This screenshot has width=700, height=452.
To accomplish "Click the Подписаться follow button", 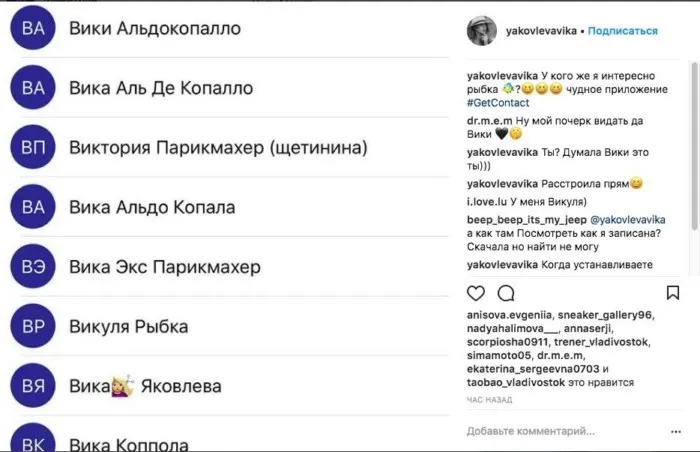I will [622, 31].
